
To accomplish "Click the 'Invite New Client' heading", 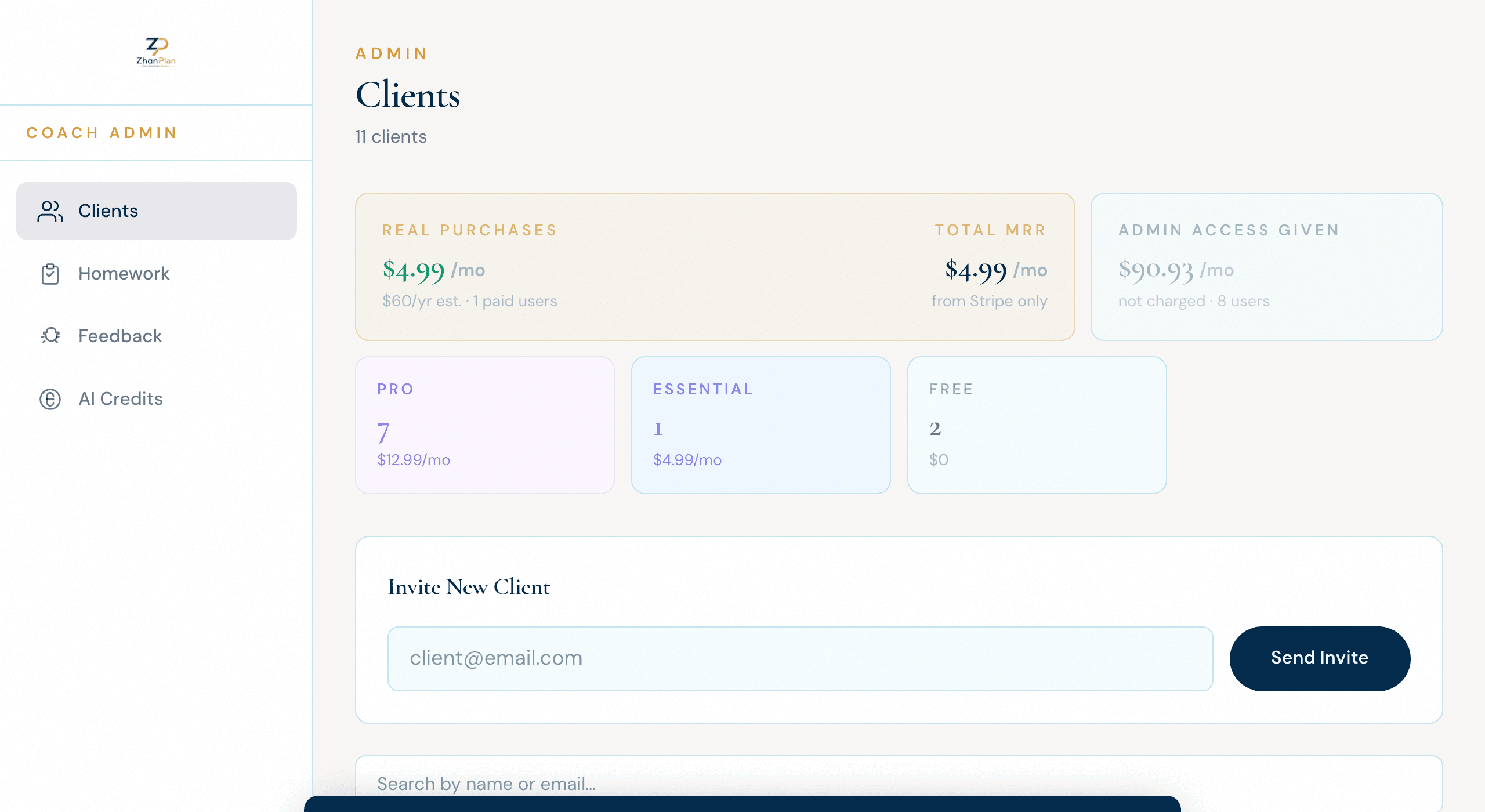I will (469, 587).
